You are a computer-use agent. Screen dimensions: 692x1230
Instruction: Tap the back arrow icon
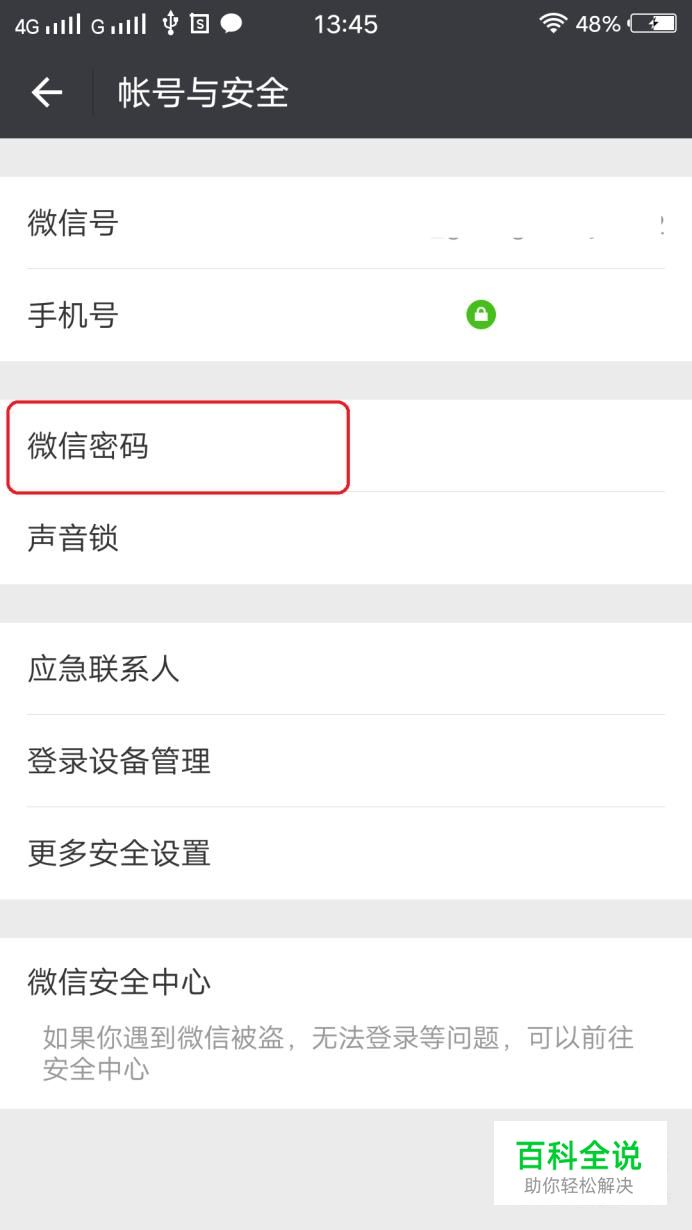tap(47, 93)
